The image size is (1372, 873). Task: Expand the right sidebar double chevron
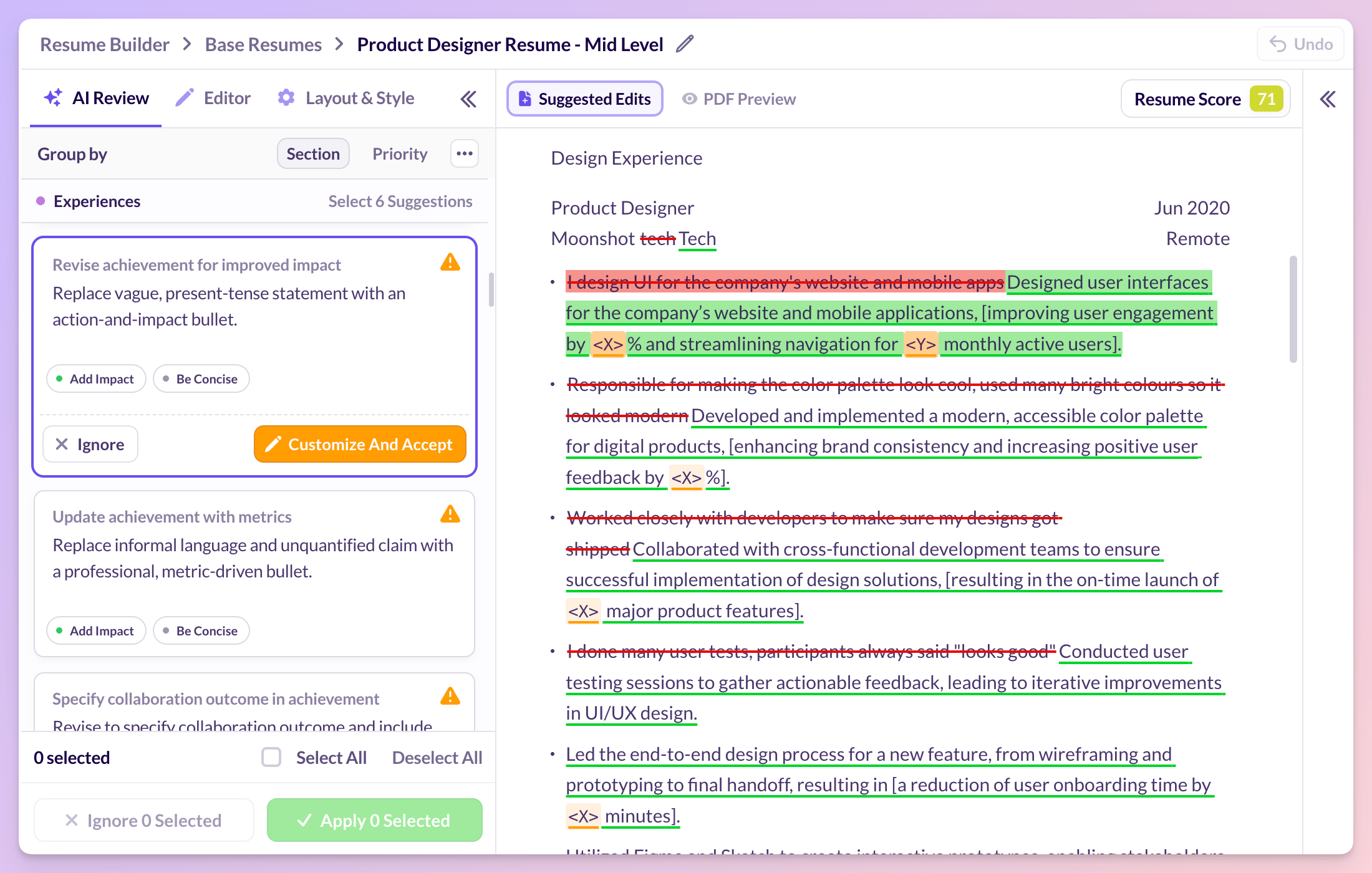point(1328,99)
